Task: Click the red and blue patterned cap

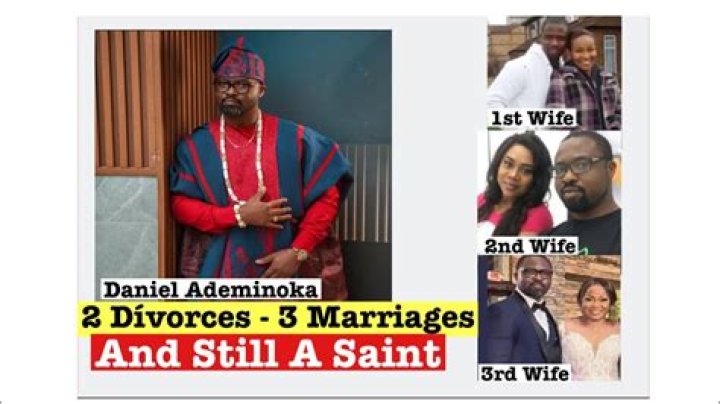Action: coord(238,61)
